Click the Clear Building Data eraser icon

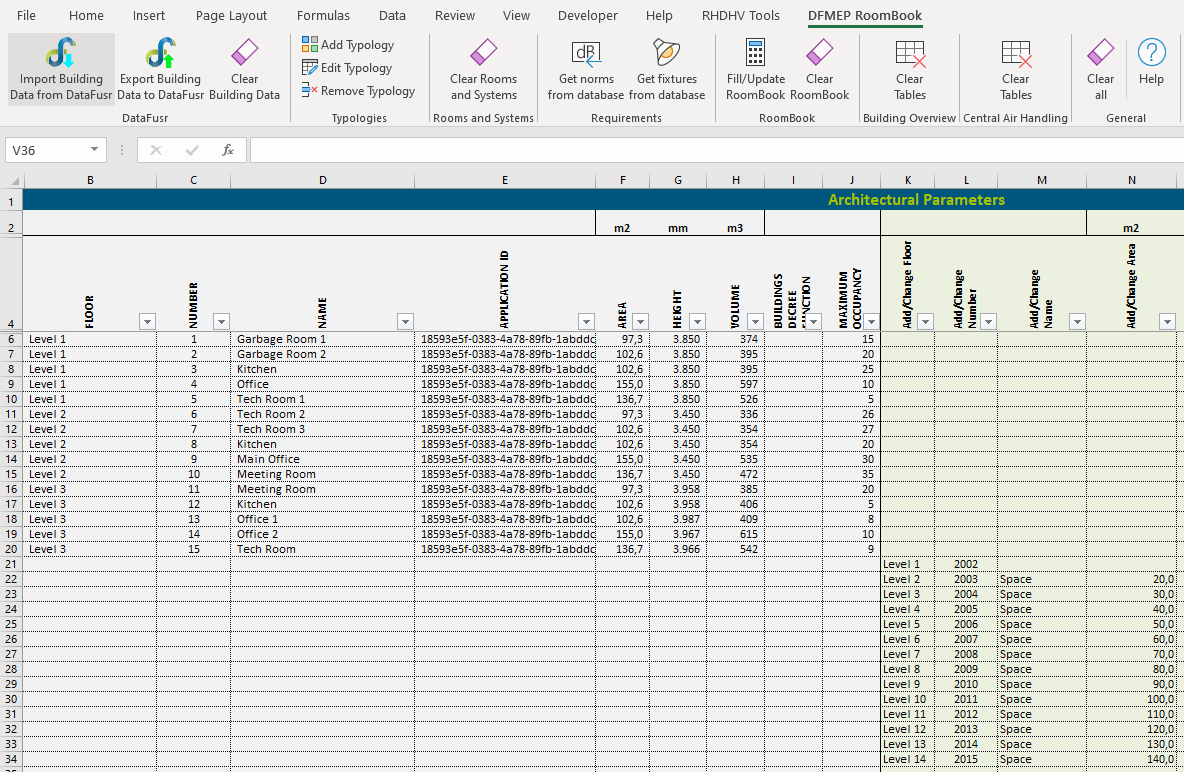coord(244,54)
